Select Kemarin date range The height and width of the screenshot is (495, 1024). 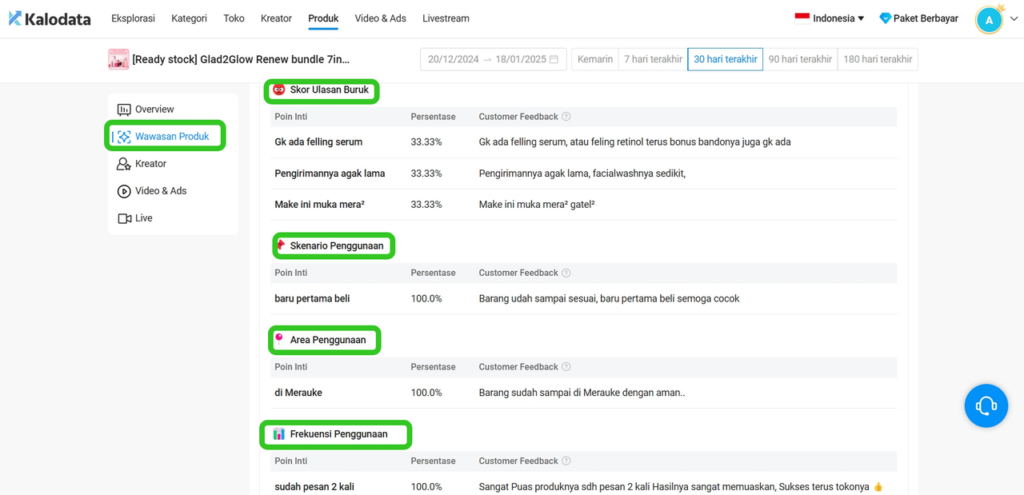(595, 59)
